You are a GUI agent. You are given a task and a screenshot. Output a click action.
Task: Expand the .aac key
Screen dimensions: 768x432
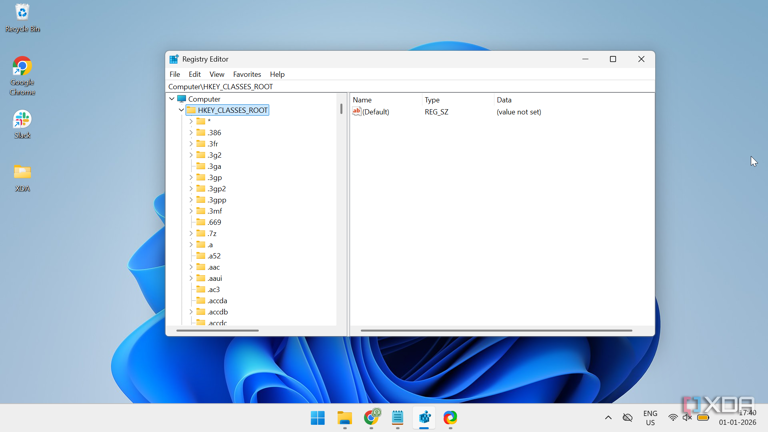[x=191, y=267]
